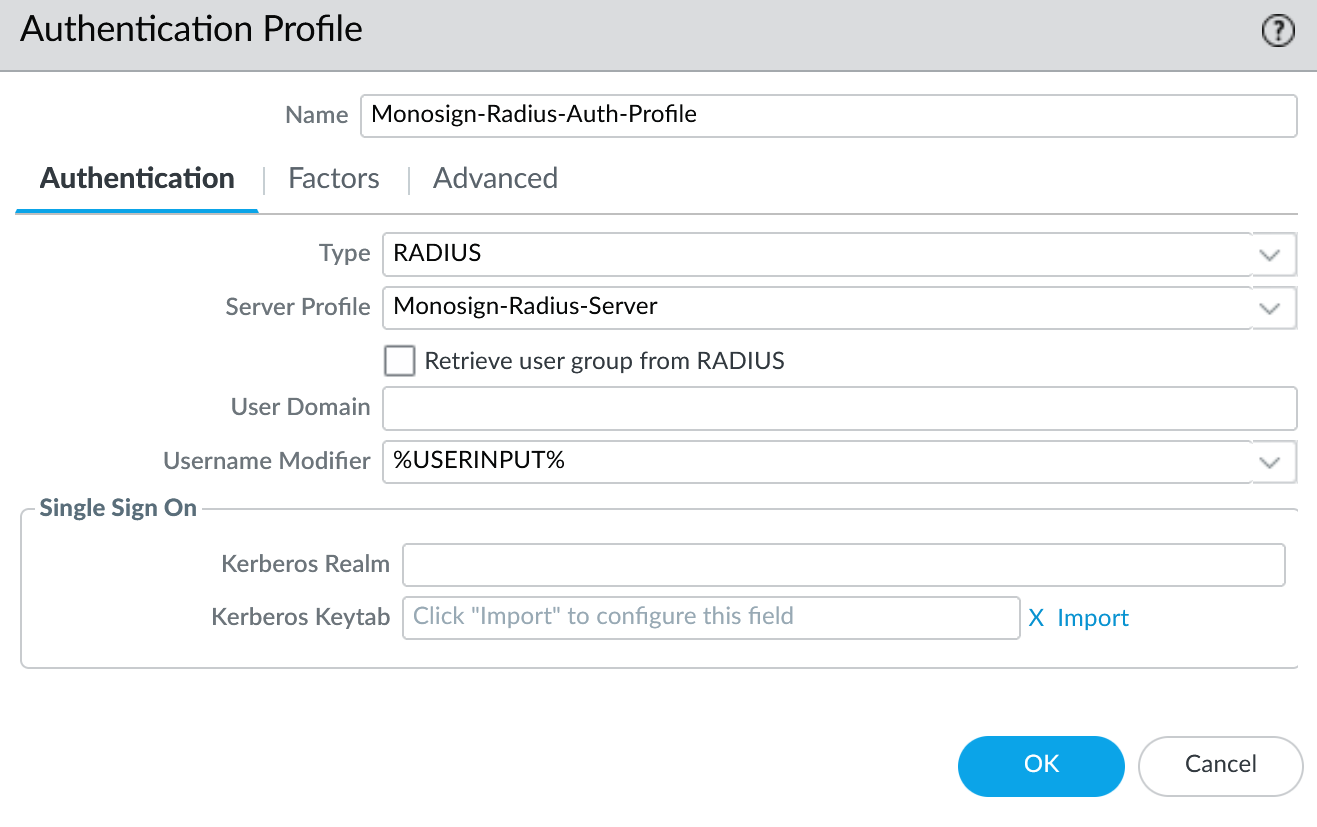
Task: Focus the Name field with Monosign-Radius-Auth-Profile
Action: tap(828, 115)
